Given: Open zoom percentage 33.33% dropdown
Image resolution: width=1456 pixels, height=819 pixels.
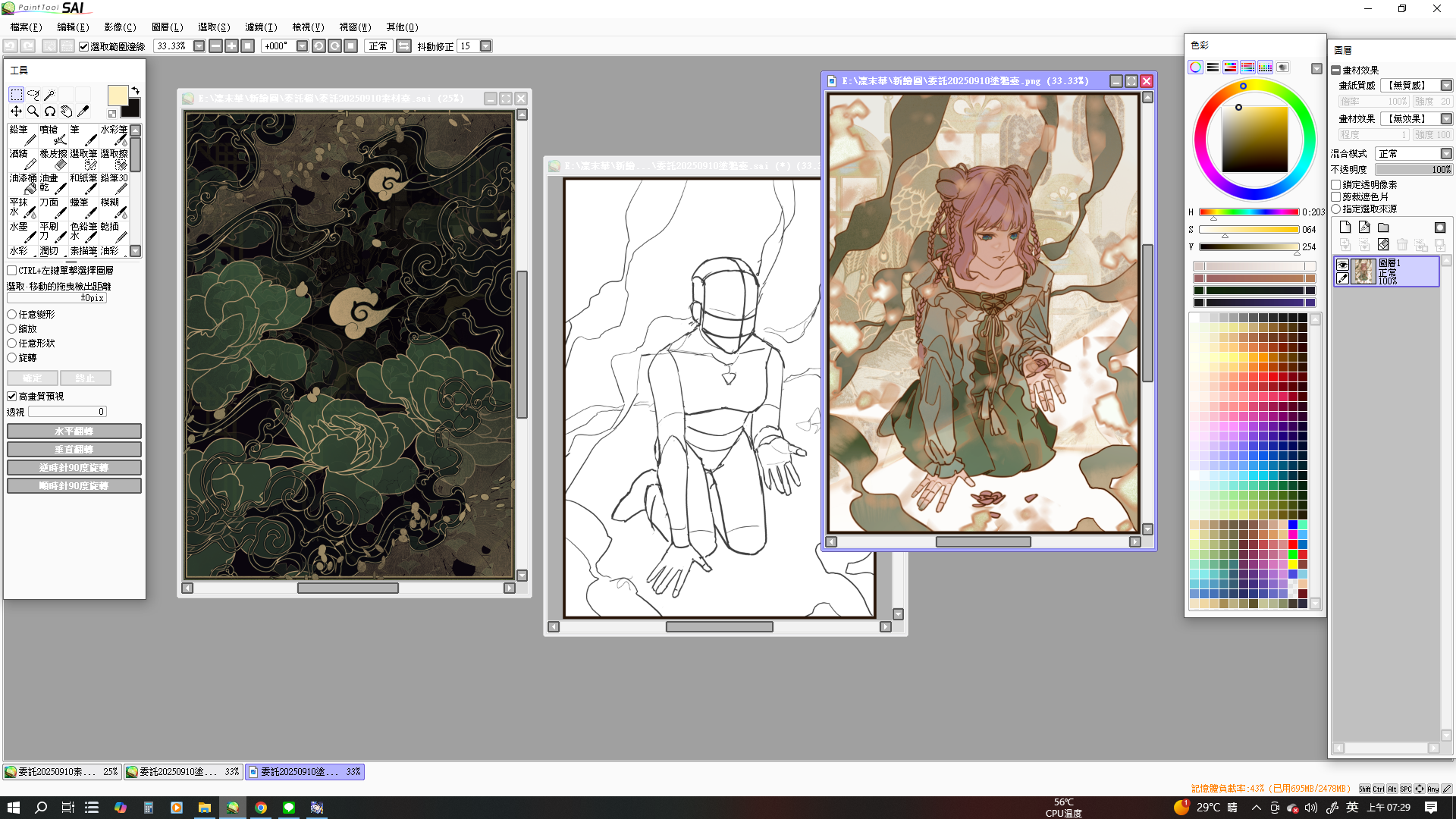Looking at the screenshot, I should click(x=199, y=46).
